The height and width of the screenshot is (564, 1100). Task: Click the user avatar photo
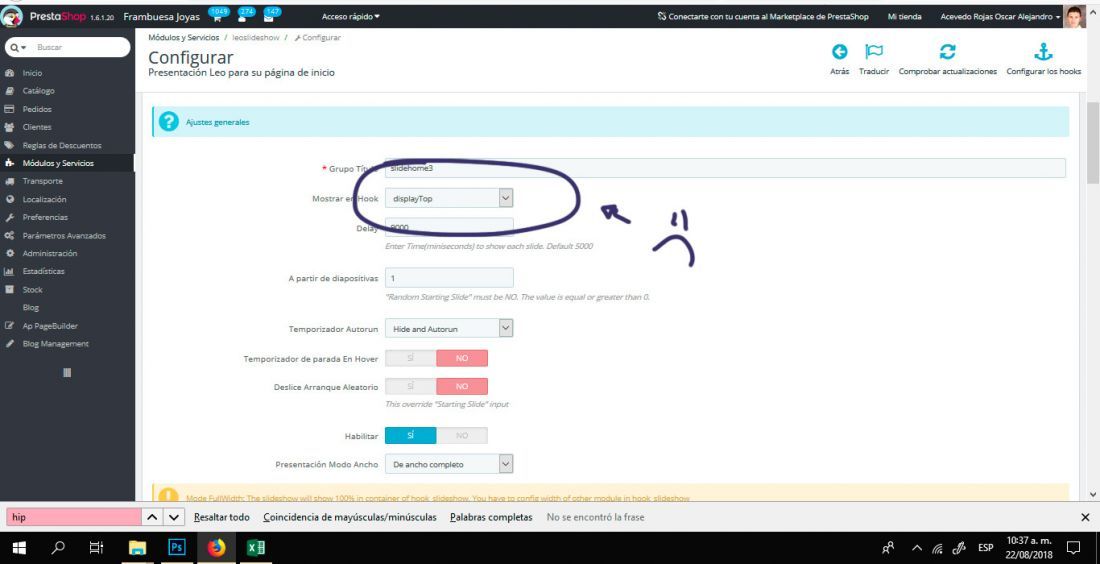[1075, 16]
